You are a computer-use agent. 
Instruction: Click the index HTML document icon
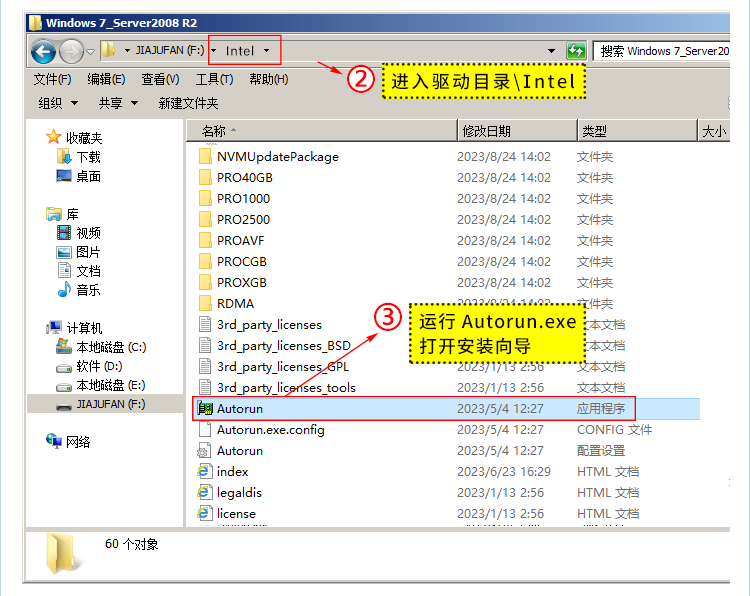[204, 472]
